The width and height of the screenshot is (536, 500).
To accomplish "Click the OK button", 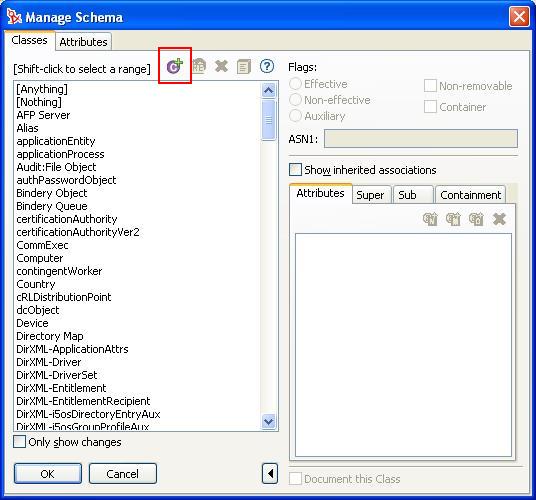I will coord(48,474).
